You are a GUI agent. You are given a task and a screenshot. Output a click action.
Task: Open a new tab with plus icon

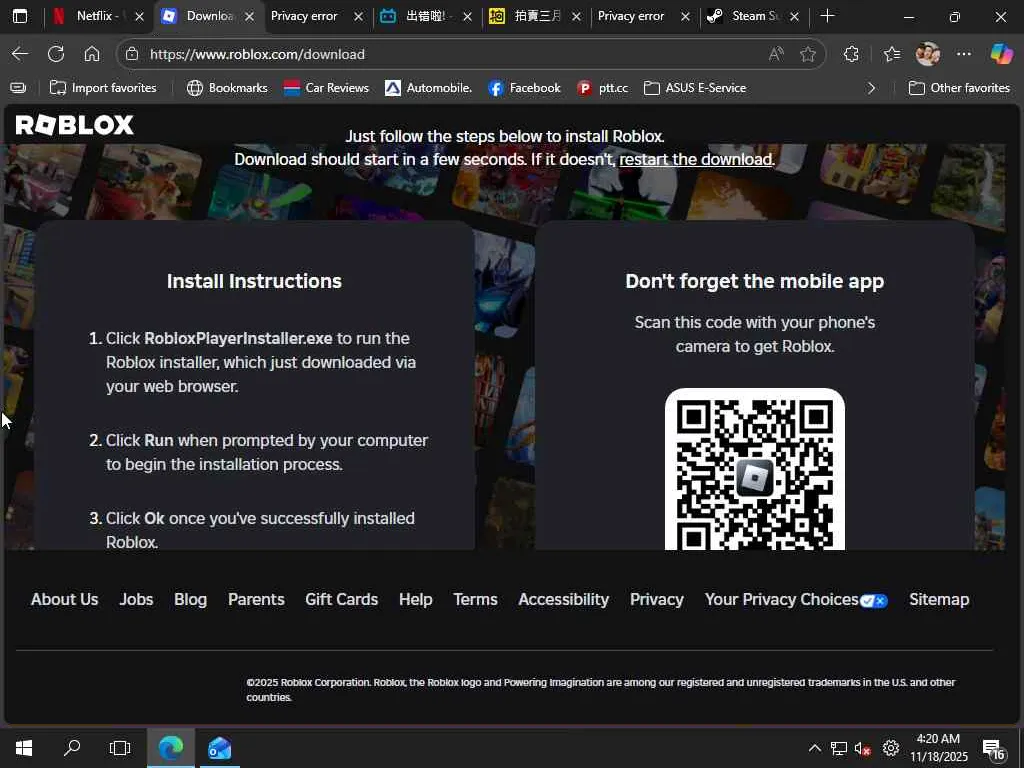pyautogui.click(x=827, y=16)
